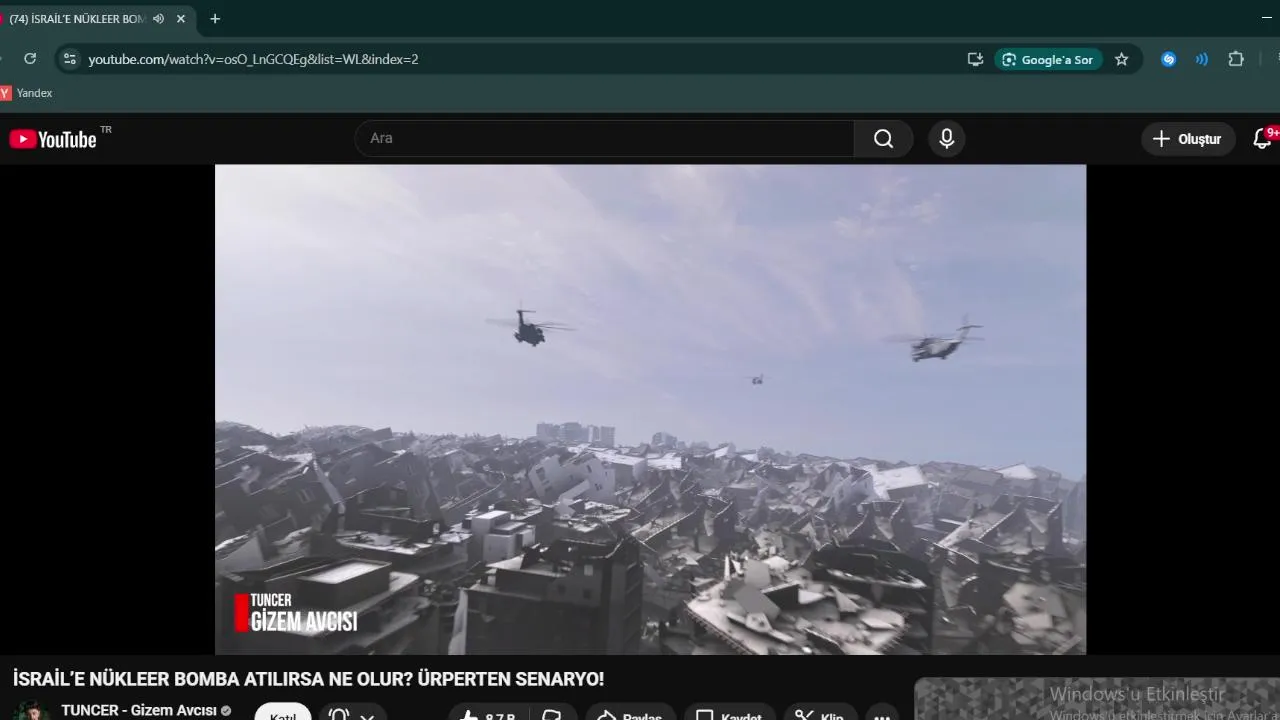Minimize the browser window
This screenshot has width=1280, height=720.
coord(1268,18)
